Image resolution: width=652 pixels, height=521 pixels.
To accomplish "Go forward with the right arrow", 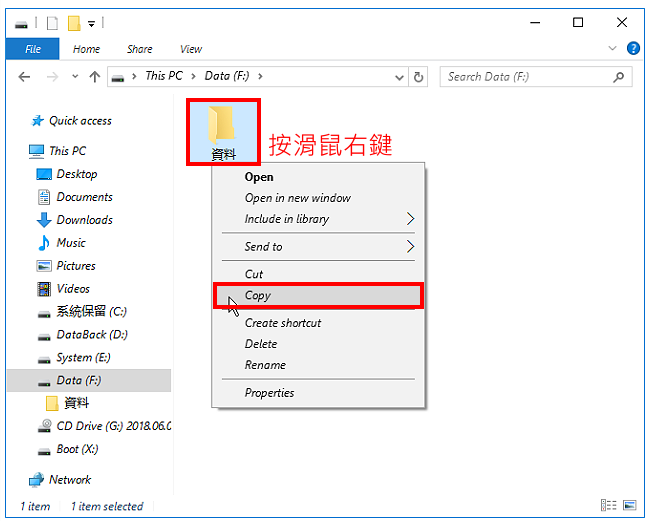I will point(52,77).
